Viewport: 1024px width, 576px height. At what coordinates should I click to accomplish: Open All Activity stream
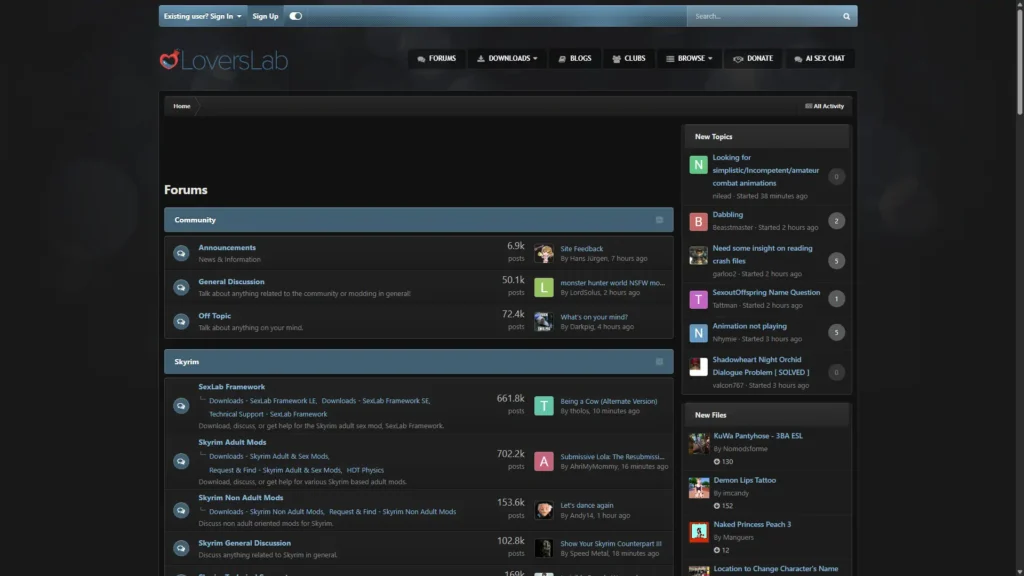click(x=824, y=106)
